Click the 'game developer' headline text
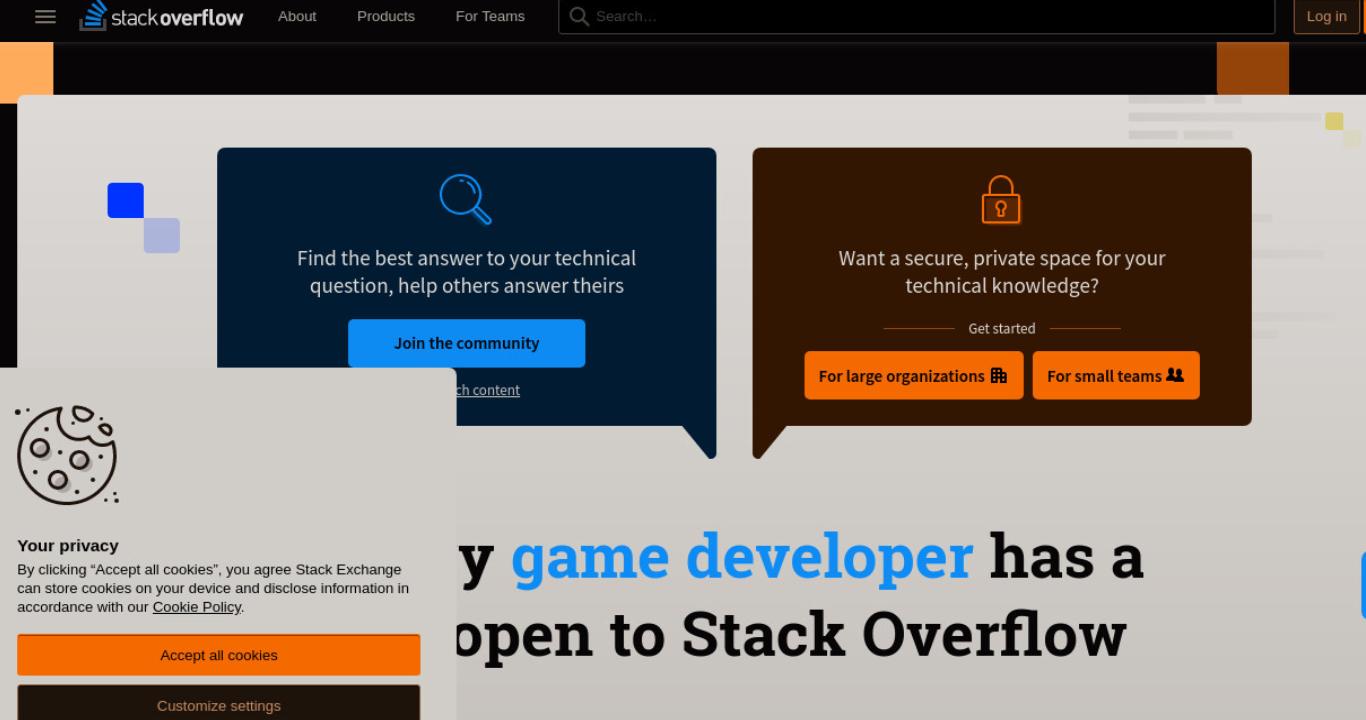 741,557
